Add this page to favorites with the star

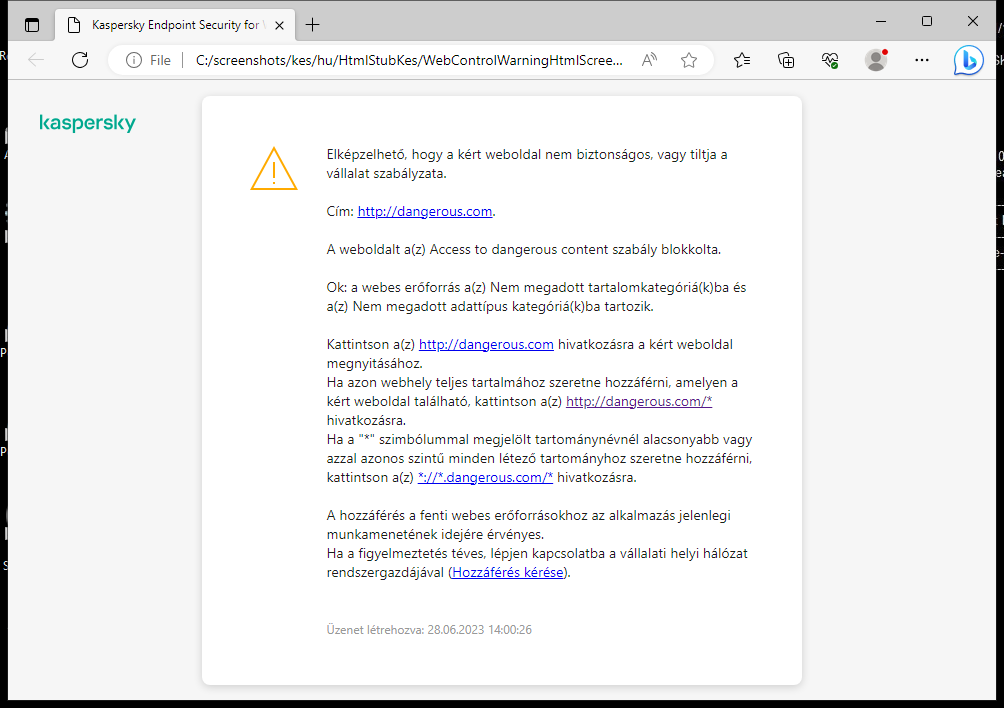(x=688, y=60)
